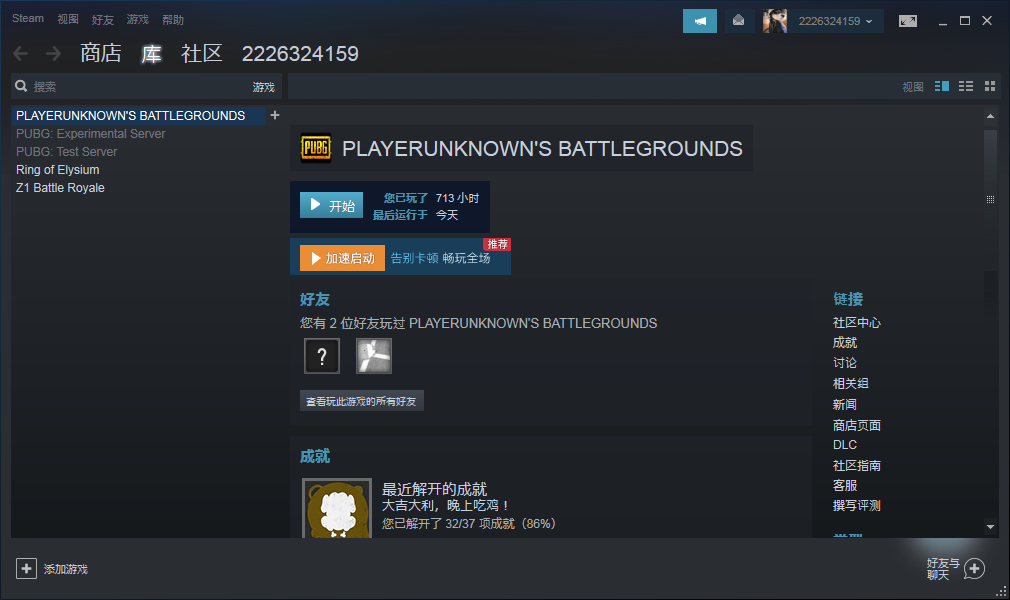Open the 社区中心 link
This screenshot has width=1010, height=600.
(x=856, y=322)
